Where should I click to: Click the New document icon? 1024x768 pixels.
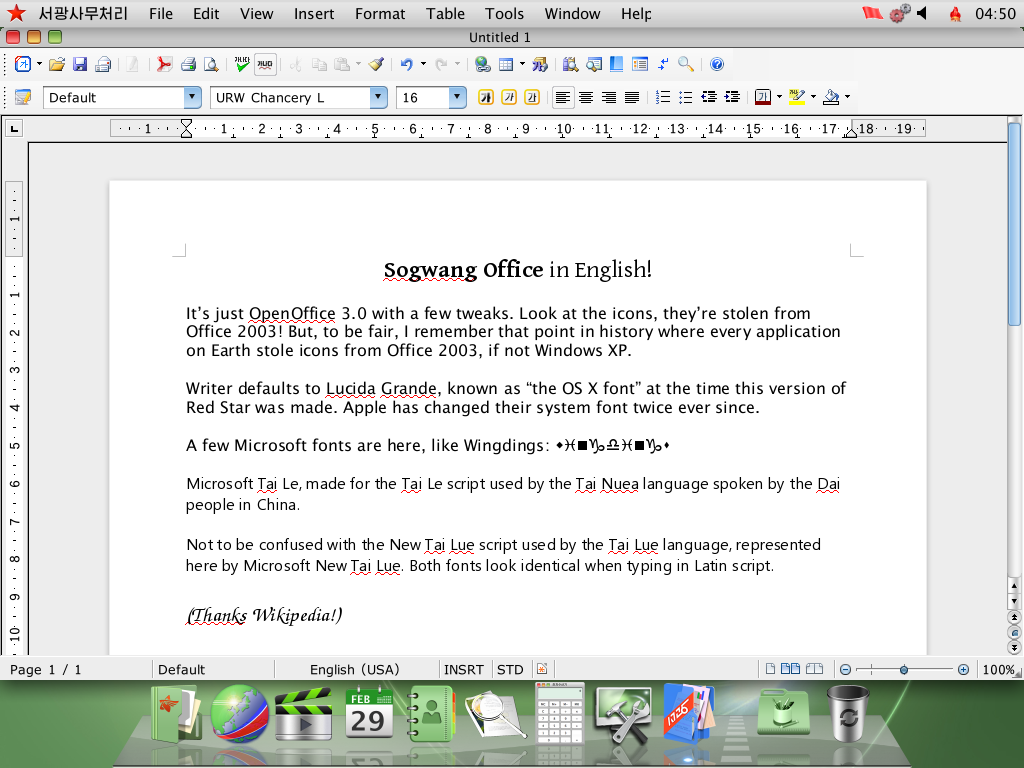[x=23, y=64]
